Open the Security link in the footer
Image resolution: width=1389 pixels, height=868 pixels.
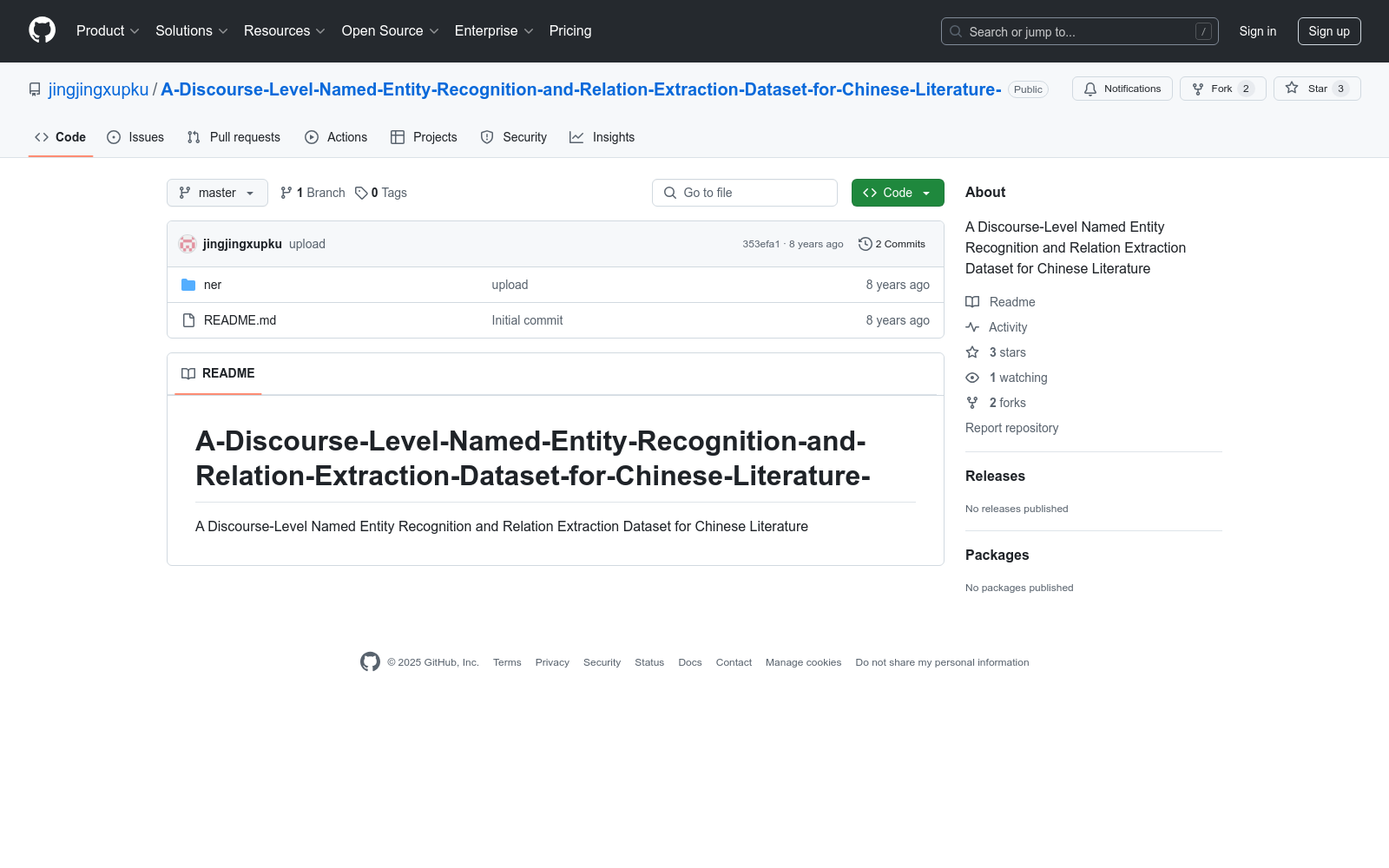coord(602,662)
